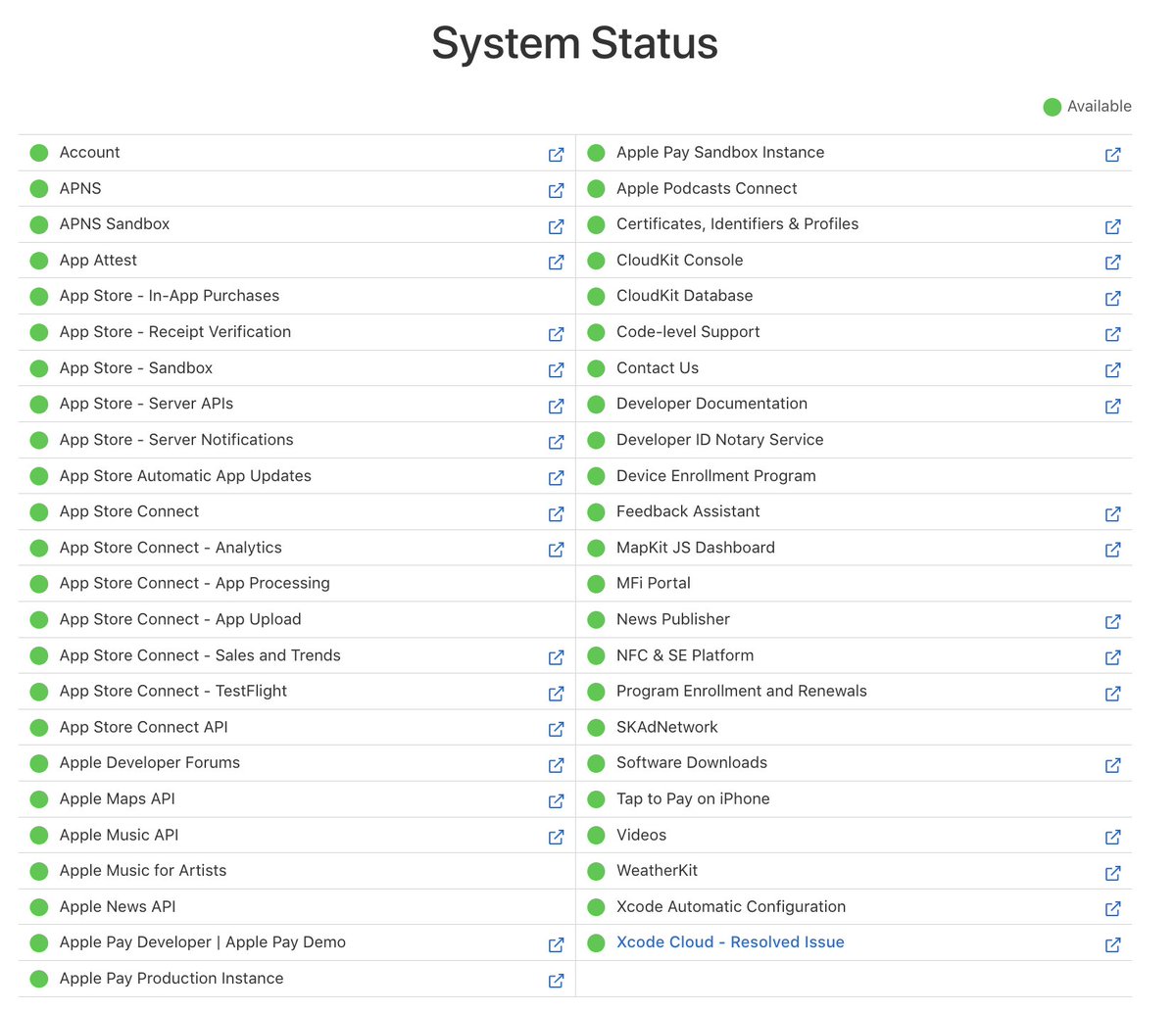Select the Apple News API text

[118, 906]
